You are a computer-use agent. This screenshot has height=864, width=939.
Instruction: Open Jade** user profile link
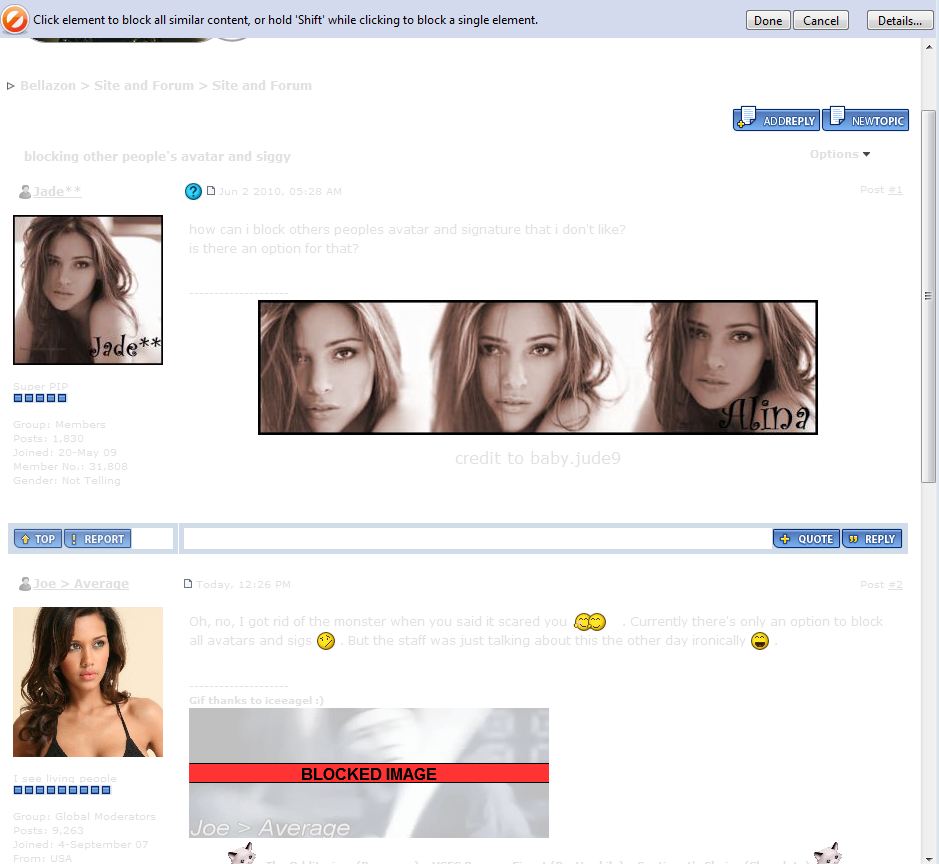coord(57,192)
